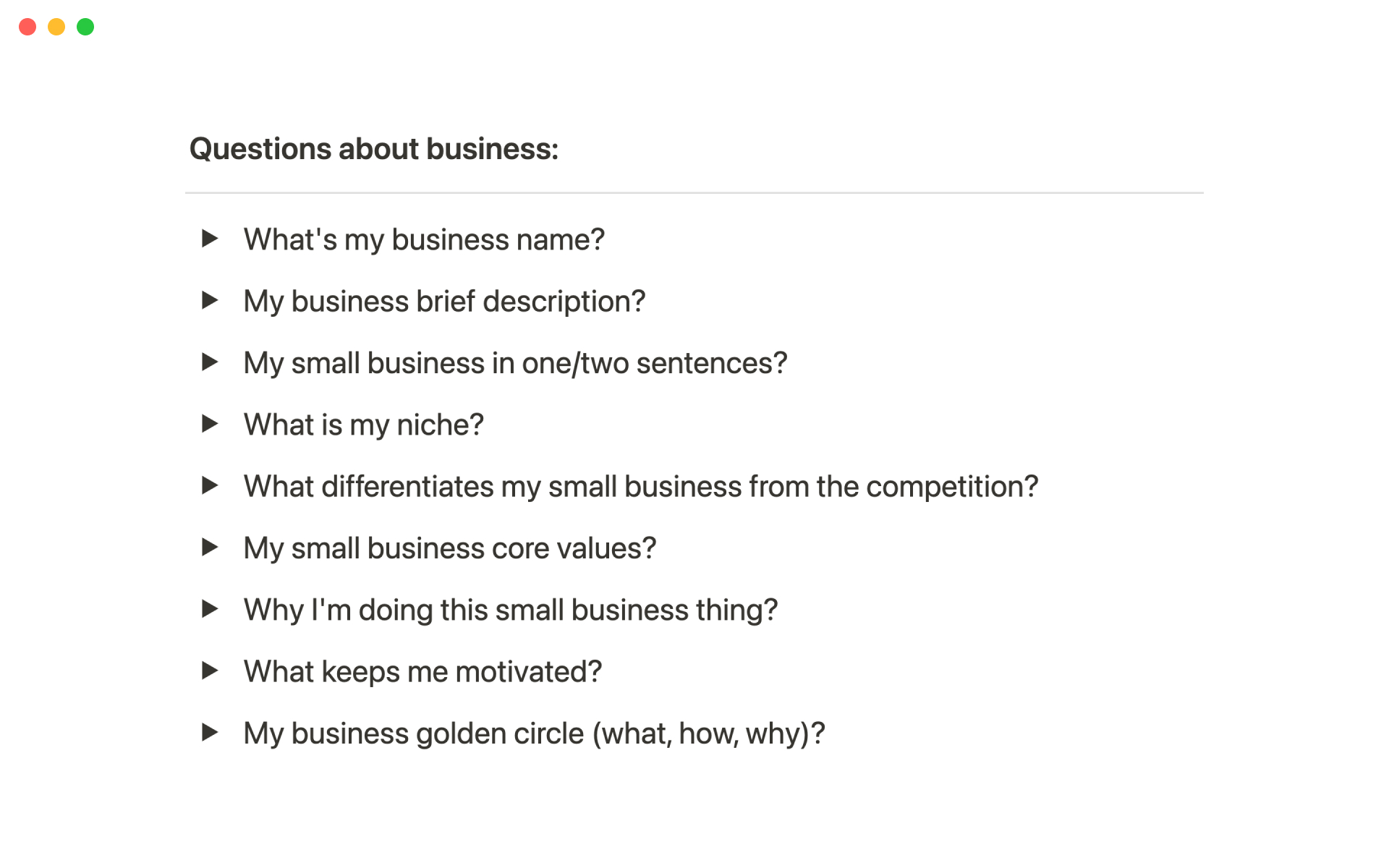1389x868 pixels.
Task: Maximize the window with the green button
Action: [85, 27]
